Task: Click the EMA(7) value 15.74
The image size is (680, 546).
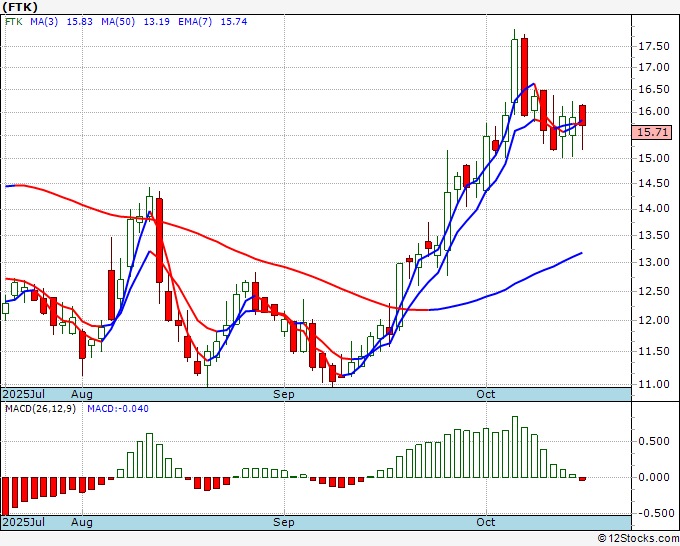Action: pyautogui.click(x=234, y=21)
